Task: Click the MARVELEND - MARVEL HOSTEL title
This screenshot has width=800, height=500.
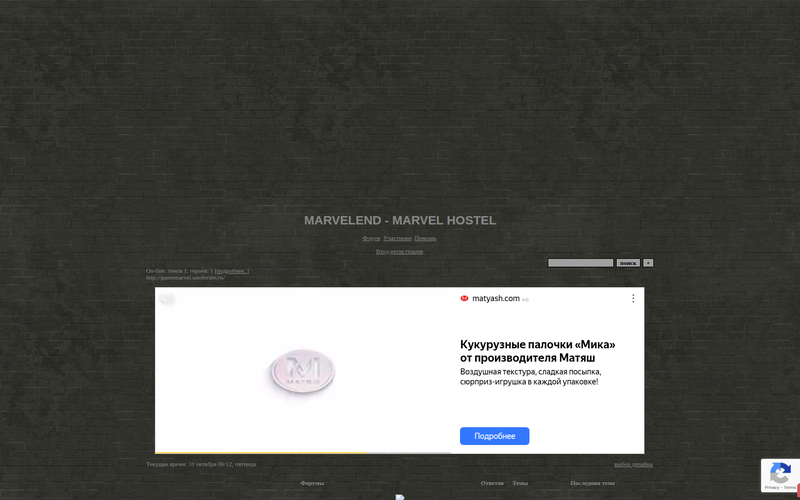Action: coord(399,220)
